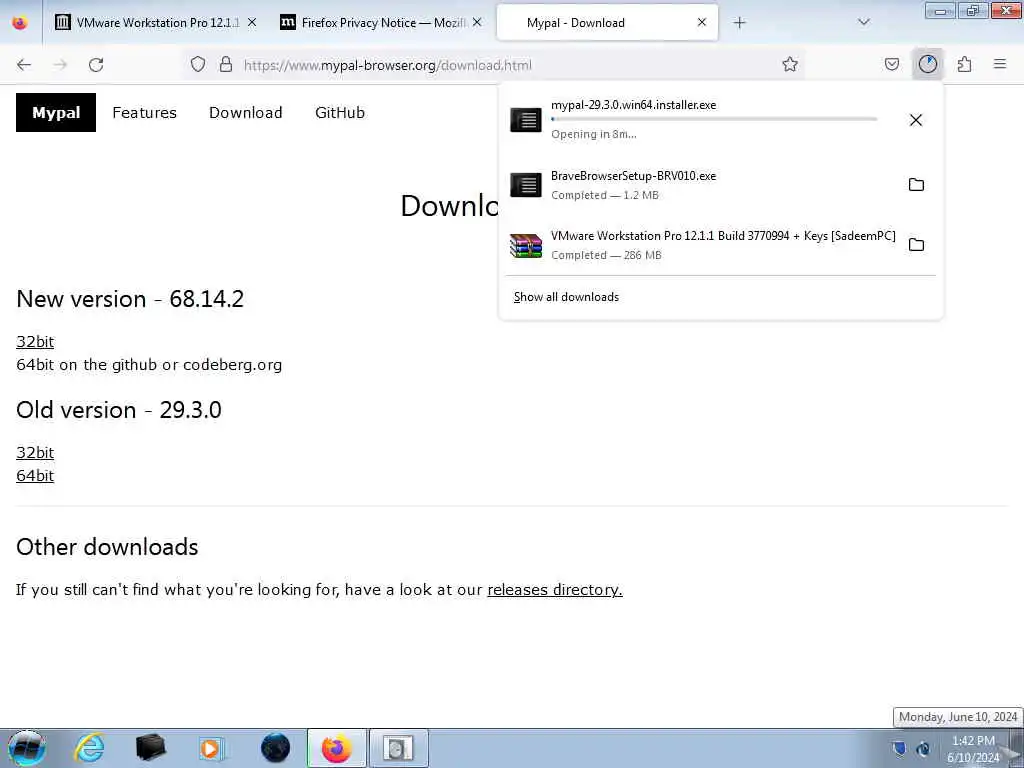This screenshot has width=1024, height=768.
Task: Open the GitHub nav item
Action: 340,112
